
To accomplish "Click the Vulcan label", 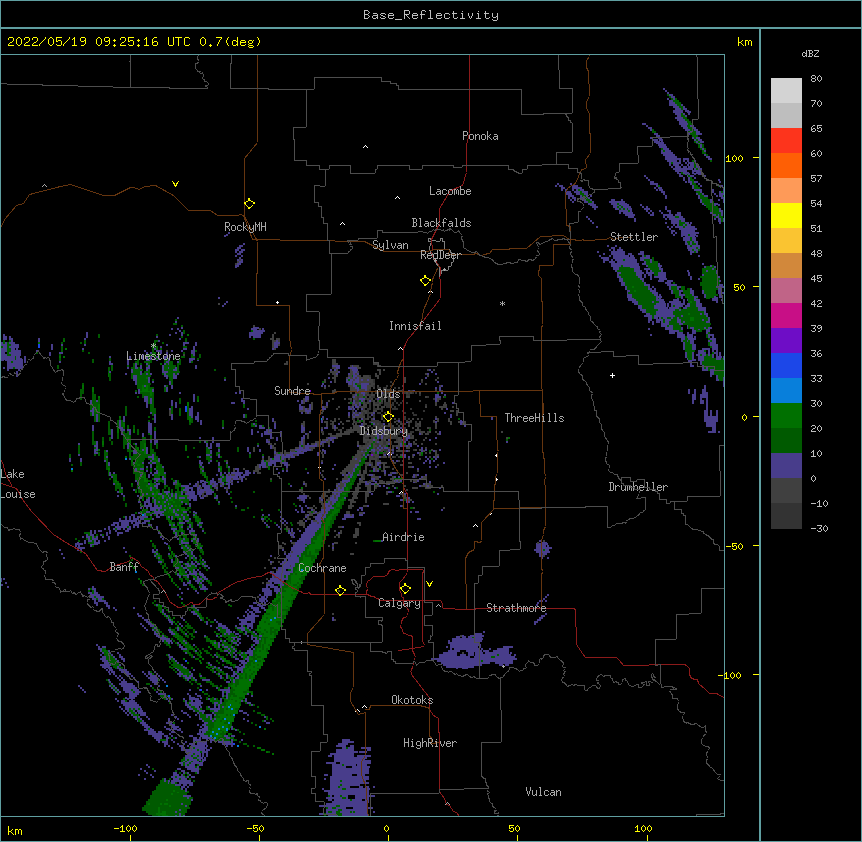I will 543,792.
